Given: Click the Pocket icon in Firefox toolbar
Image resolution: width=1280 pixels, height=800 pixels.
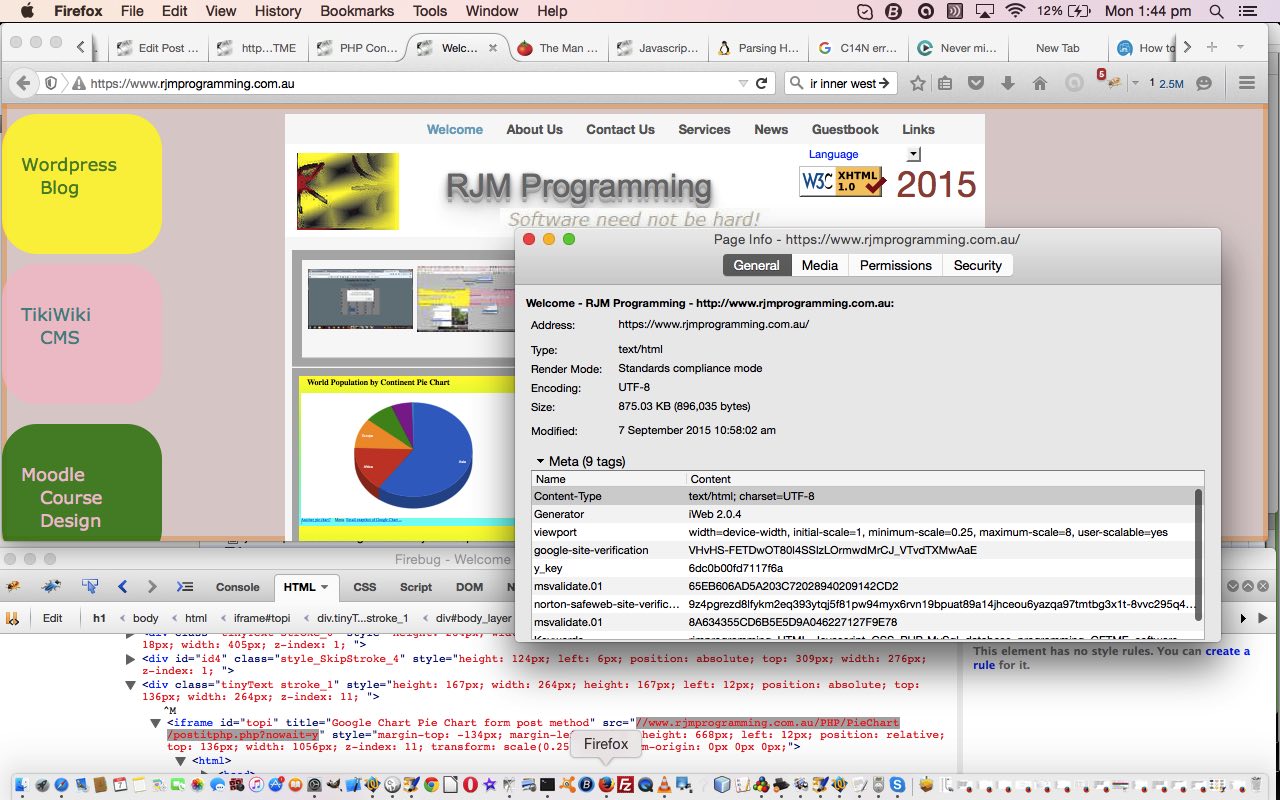Looking at the screenshot, I should [977, 83].
